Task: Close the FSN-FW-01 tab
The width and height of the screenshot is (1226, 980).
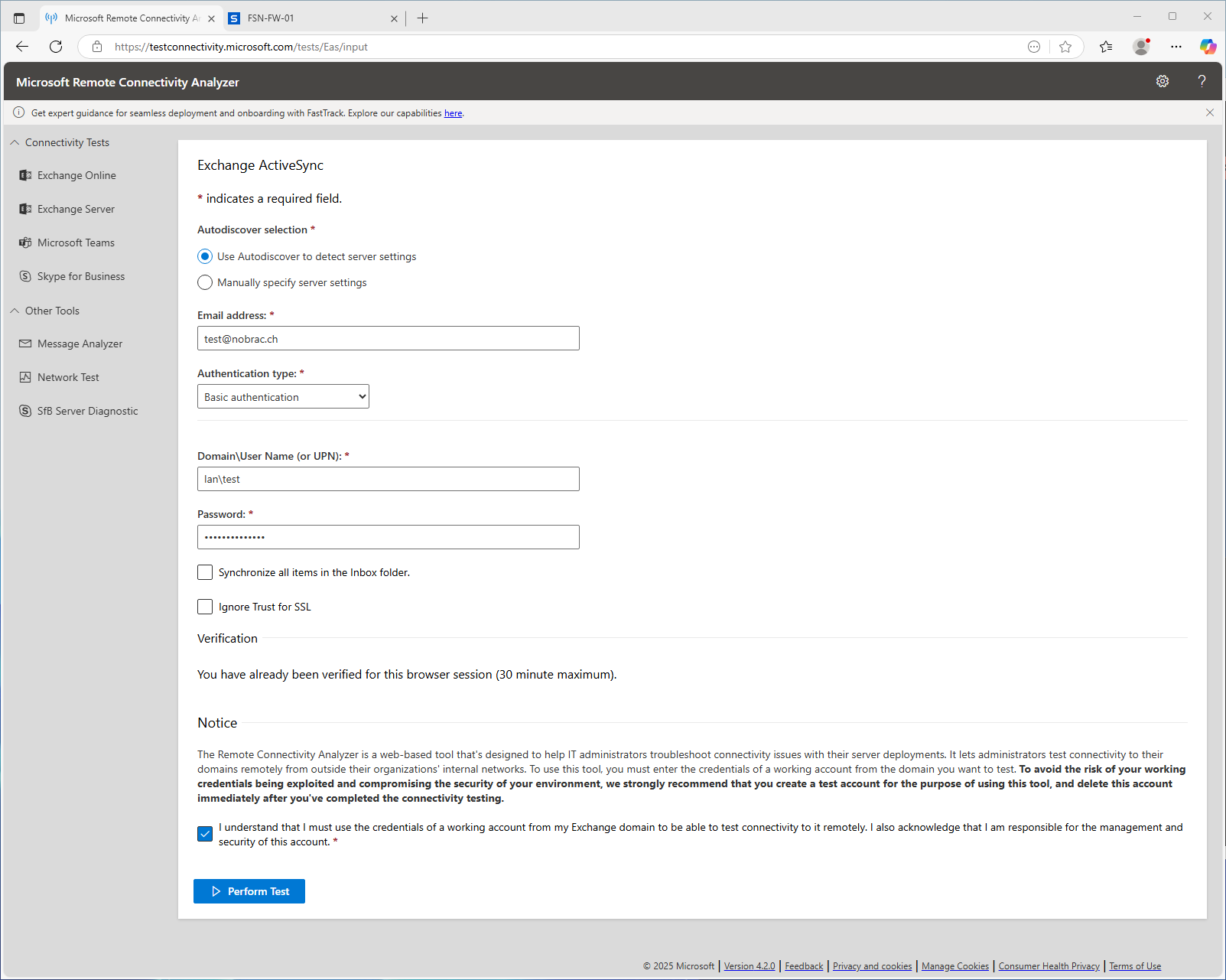Action: (394, 18)
